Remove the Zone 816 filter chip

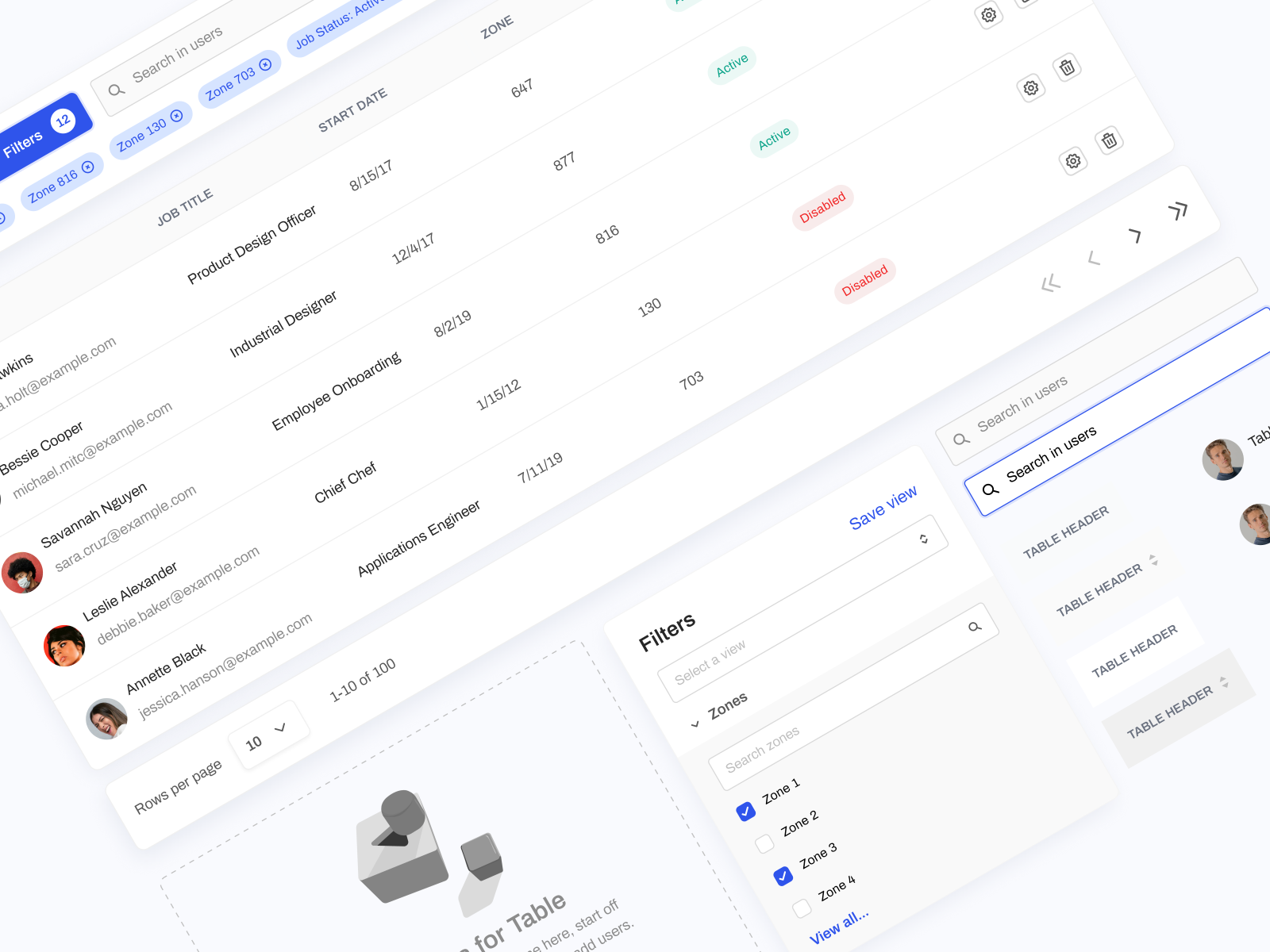point(87,167)
